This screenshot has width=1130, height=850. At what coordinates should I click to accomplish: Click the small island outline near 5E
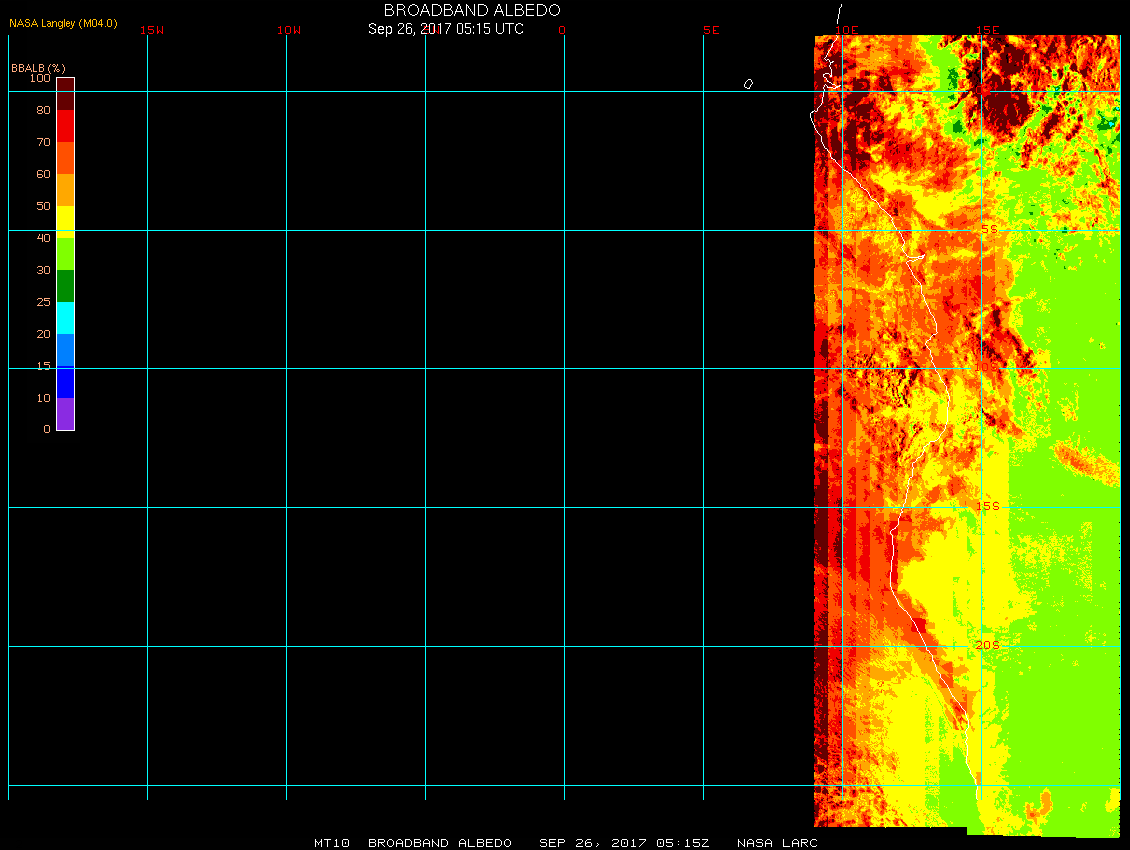point(748,84)
